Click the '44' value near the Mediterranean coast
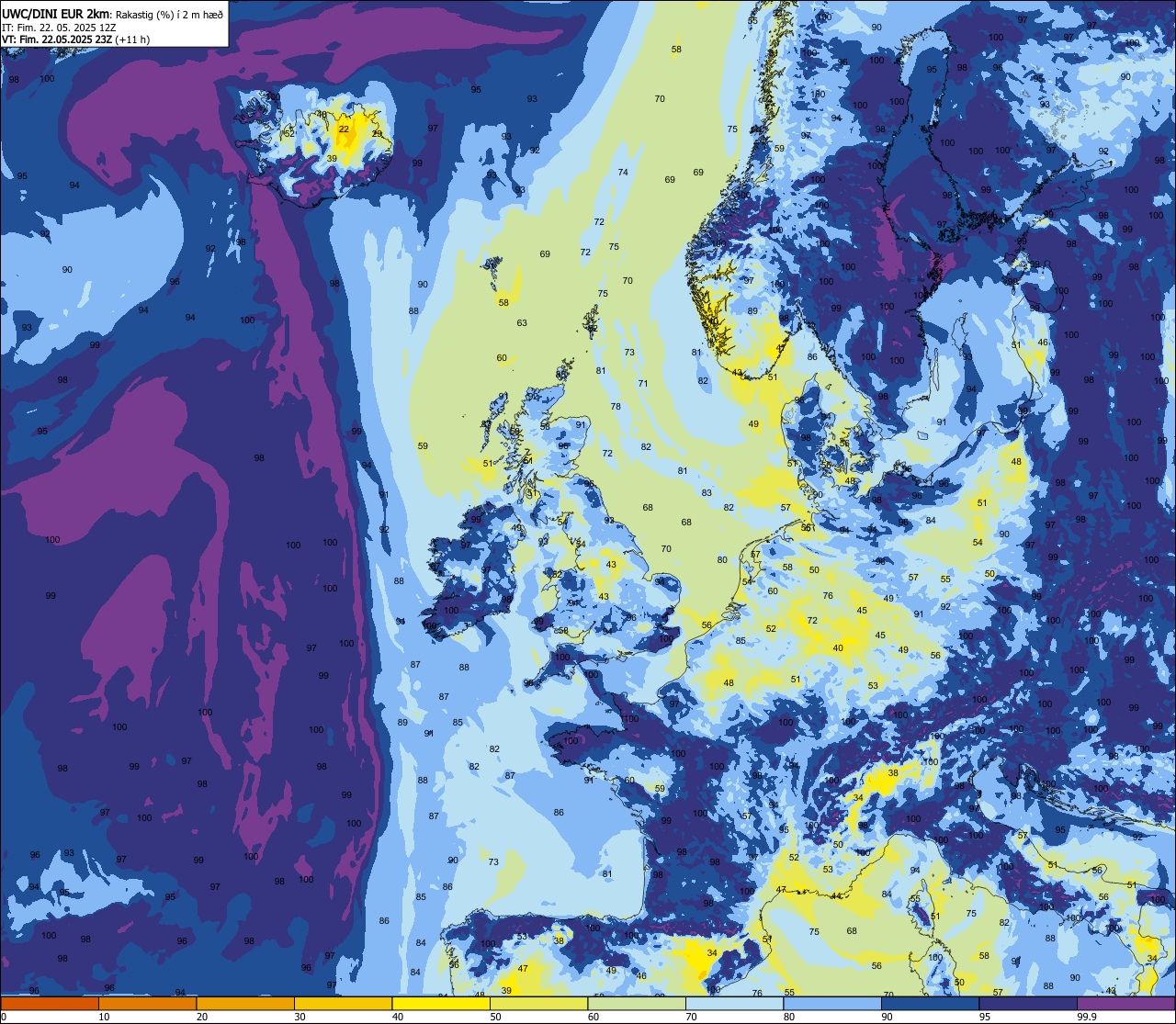 (836, 896)
